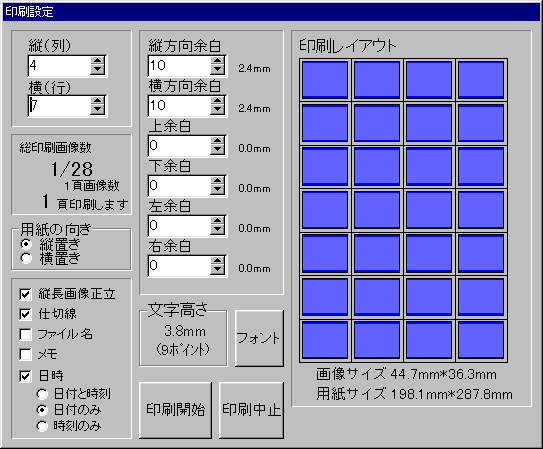
Task: Increase 縦方向余白 value with up arrow
Action: point(217,61)
